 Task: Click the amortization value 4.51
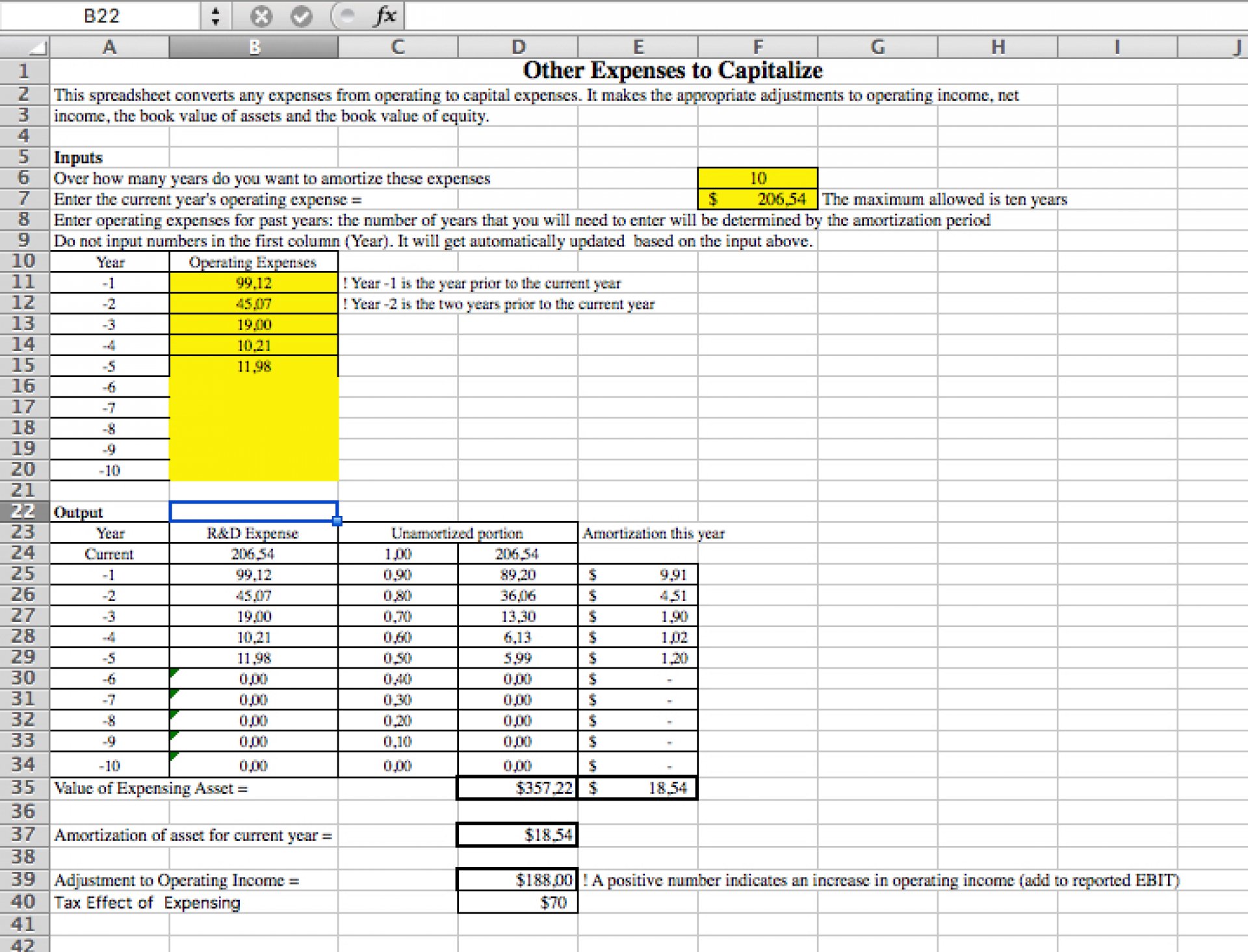tap(638, 595)
